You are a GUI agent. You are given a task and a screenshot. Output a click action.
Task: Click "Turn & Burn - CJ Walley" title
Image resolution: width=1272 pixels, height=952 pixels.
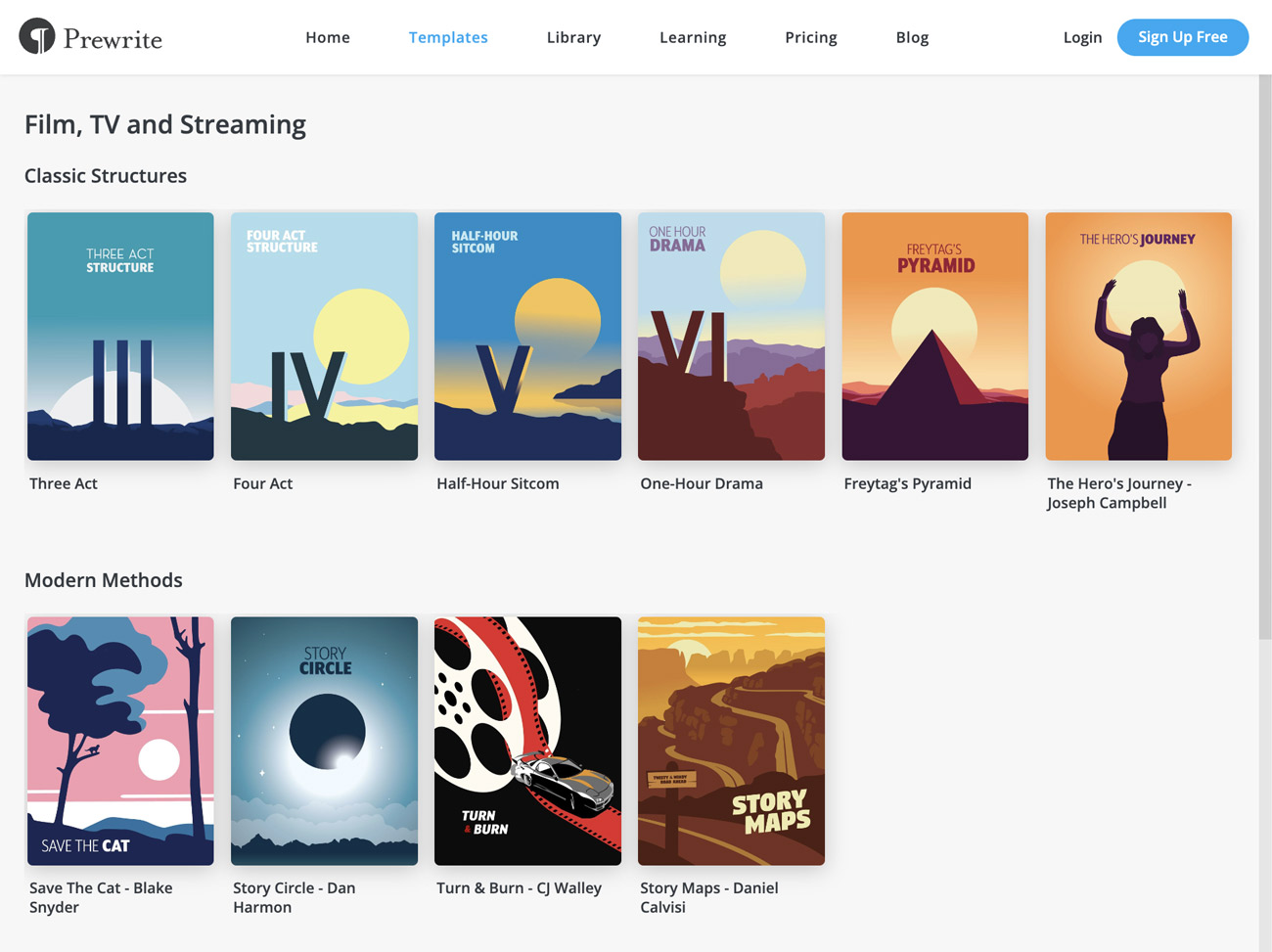point(520,888)
